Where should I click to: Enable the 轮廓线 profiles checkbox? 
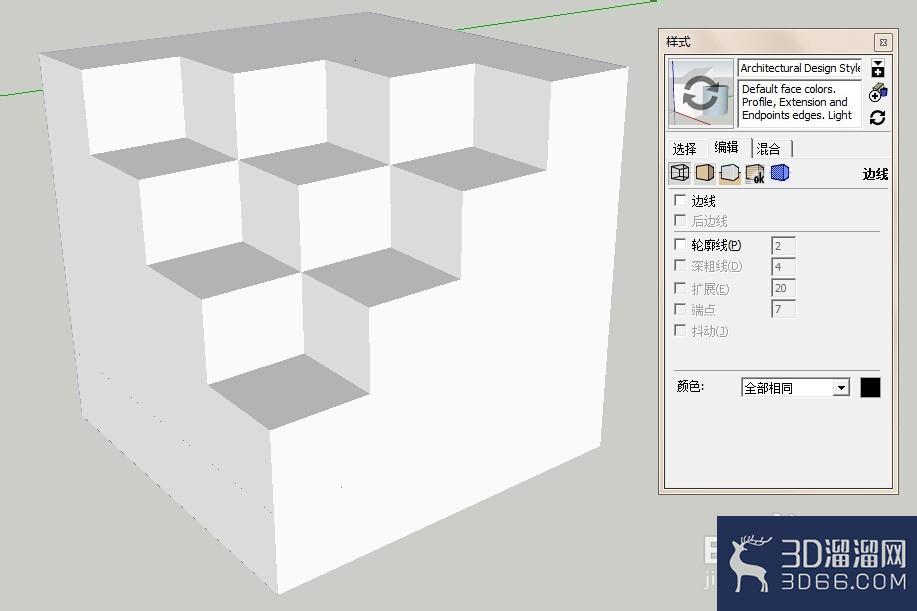(x=680, y=244)
